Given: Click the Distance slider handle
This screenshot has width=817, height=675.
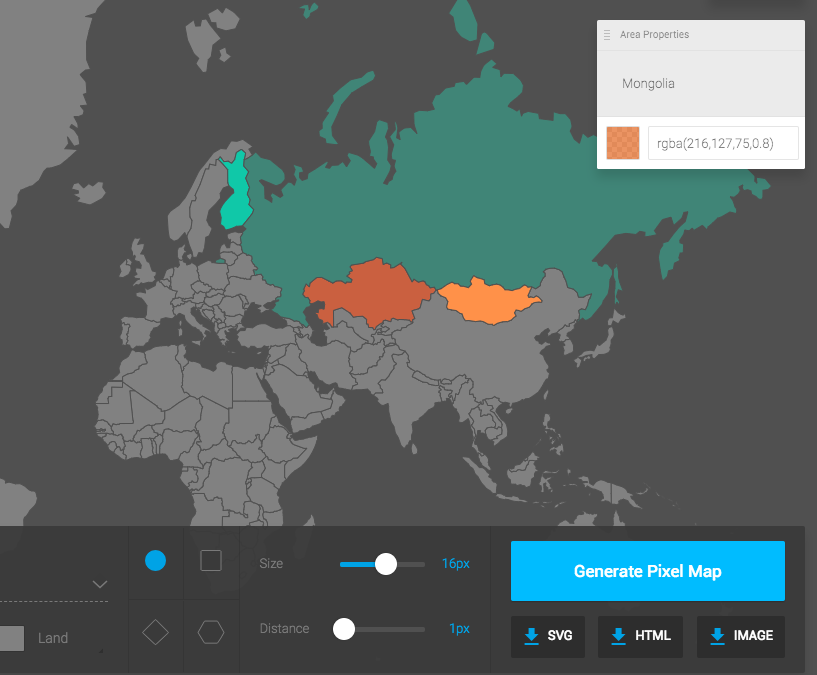Looking at the screenshot, I should pyautogui.click(x=344, y=629).
